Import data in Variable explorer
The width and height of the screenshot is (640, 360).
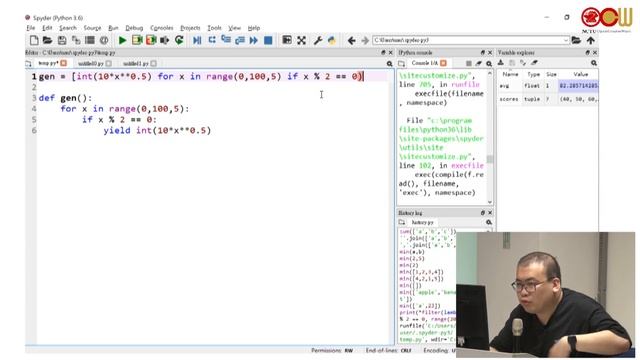501,62
